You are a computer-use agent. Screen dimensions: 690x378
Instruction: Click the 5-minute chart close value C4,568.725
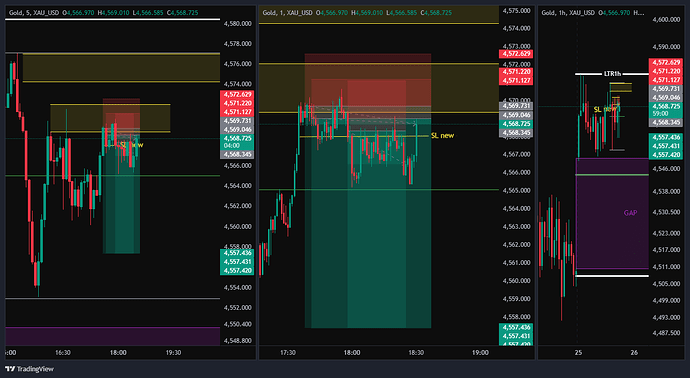(x=184, y=13)
